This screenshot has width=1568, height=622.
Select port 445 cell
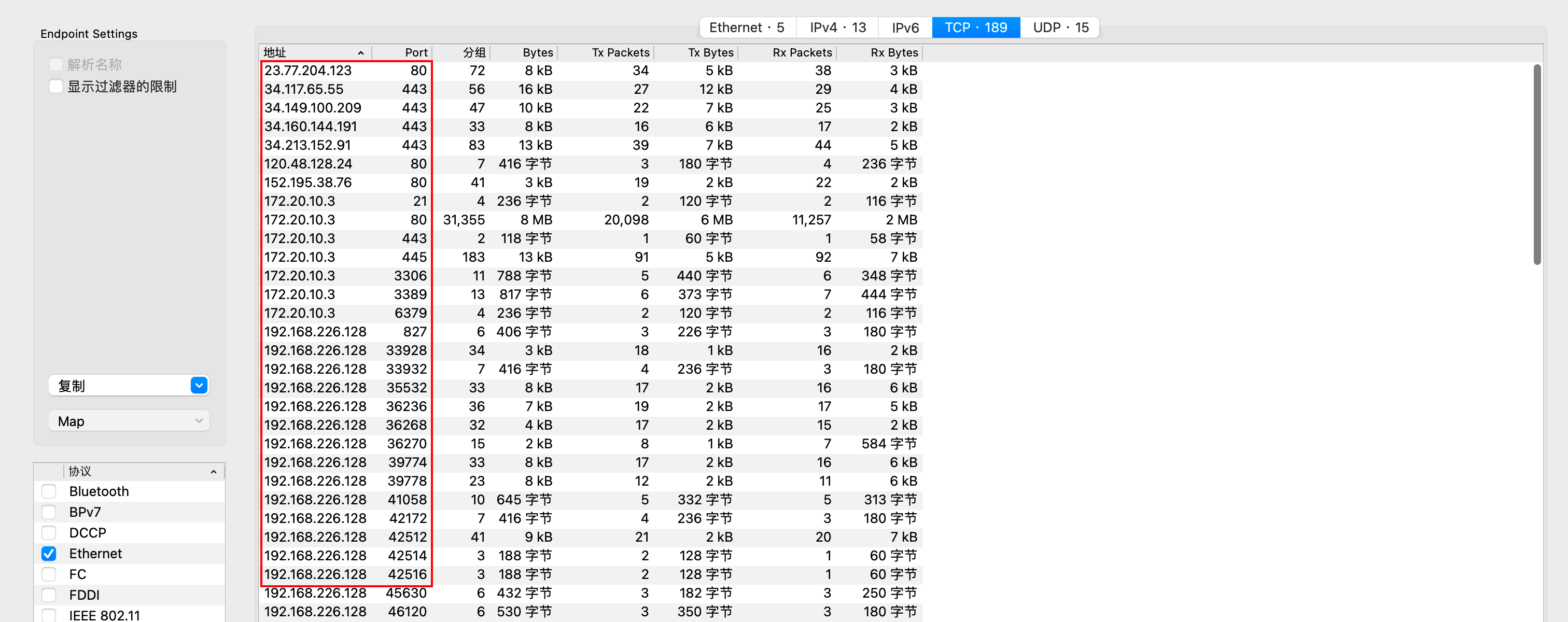(x=414, y=257)
